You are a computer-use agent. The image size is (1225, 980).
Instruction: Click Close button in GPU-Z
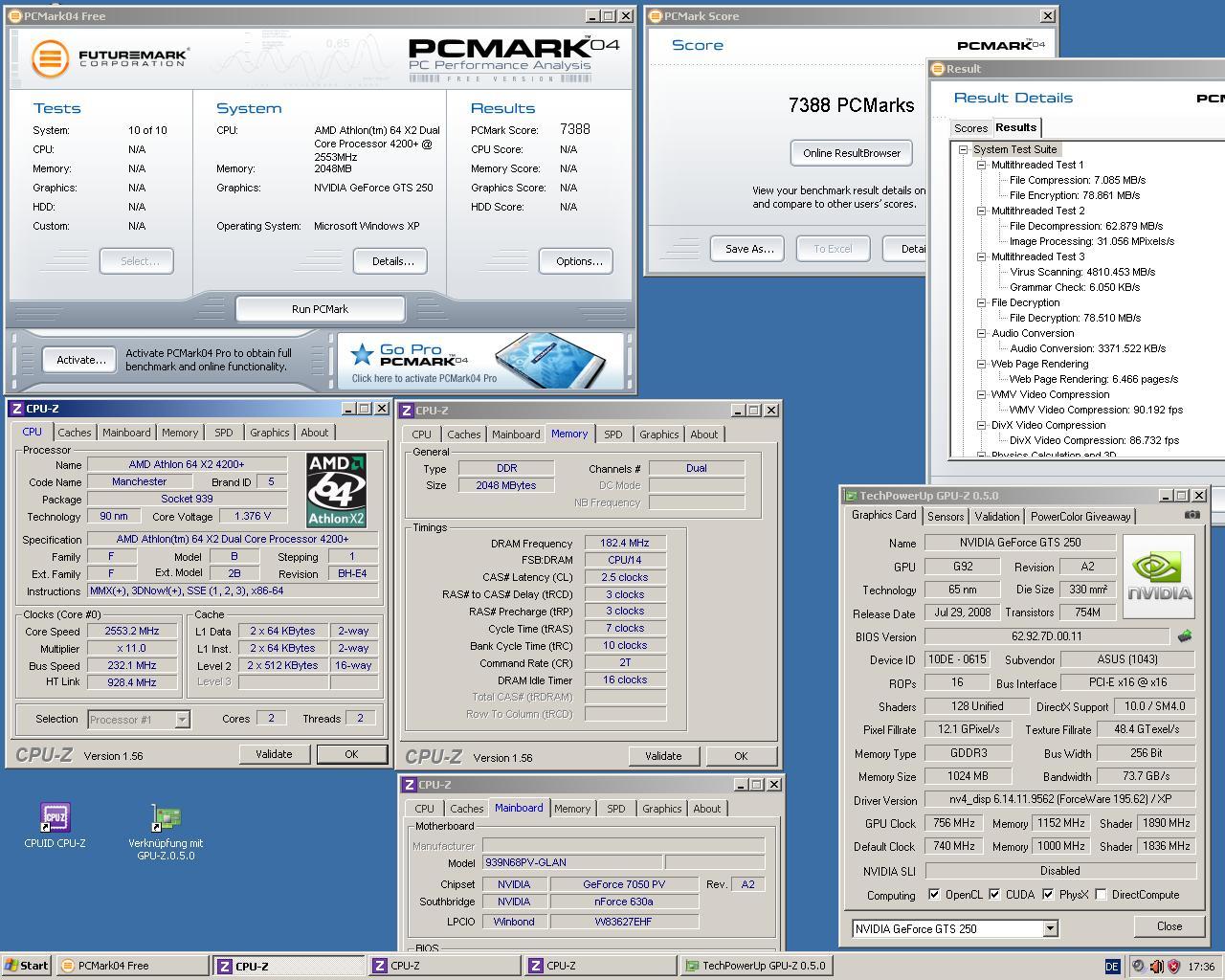tap(1169, 926)
